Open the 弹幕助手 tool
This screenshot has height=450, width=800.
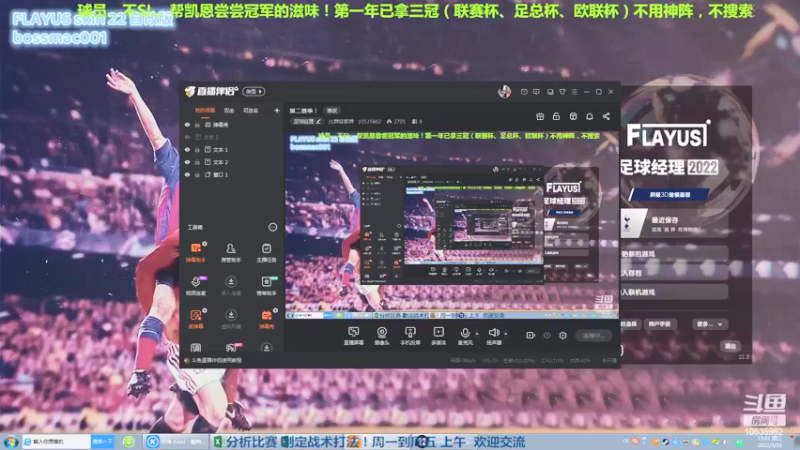click(x=196, y=252)
